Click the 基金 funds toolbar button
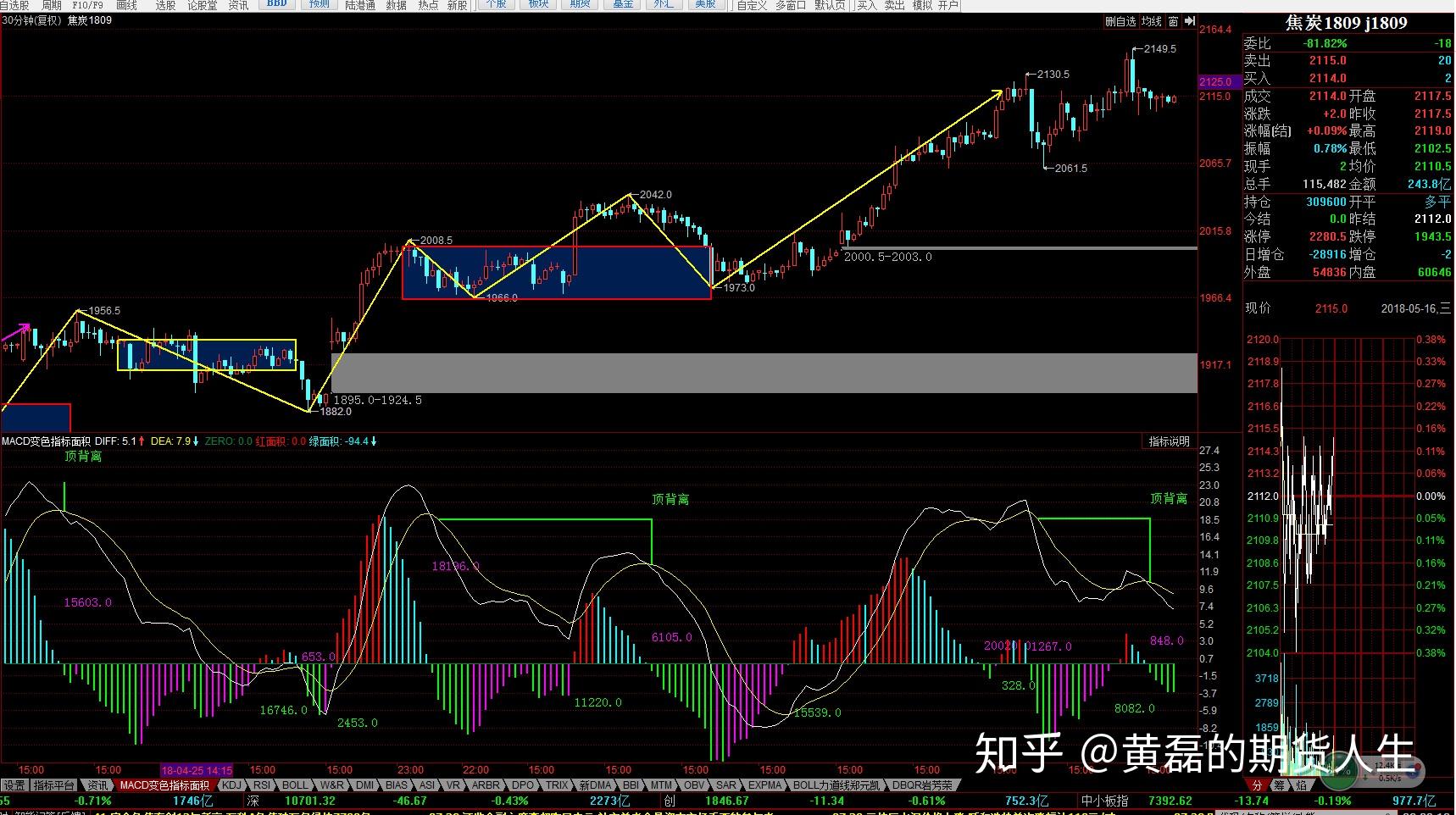 tap(623, 4)
